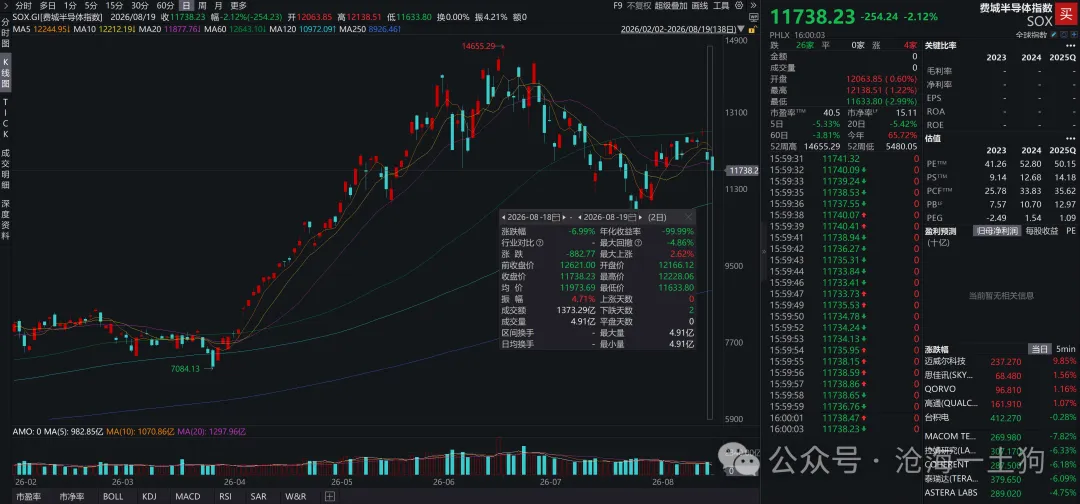
Task: Select the 月 monthly period
Action: (218, 6)
